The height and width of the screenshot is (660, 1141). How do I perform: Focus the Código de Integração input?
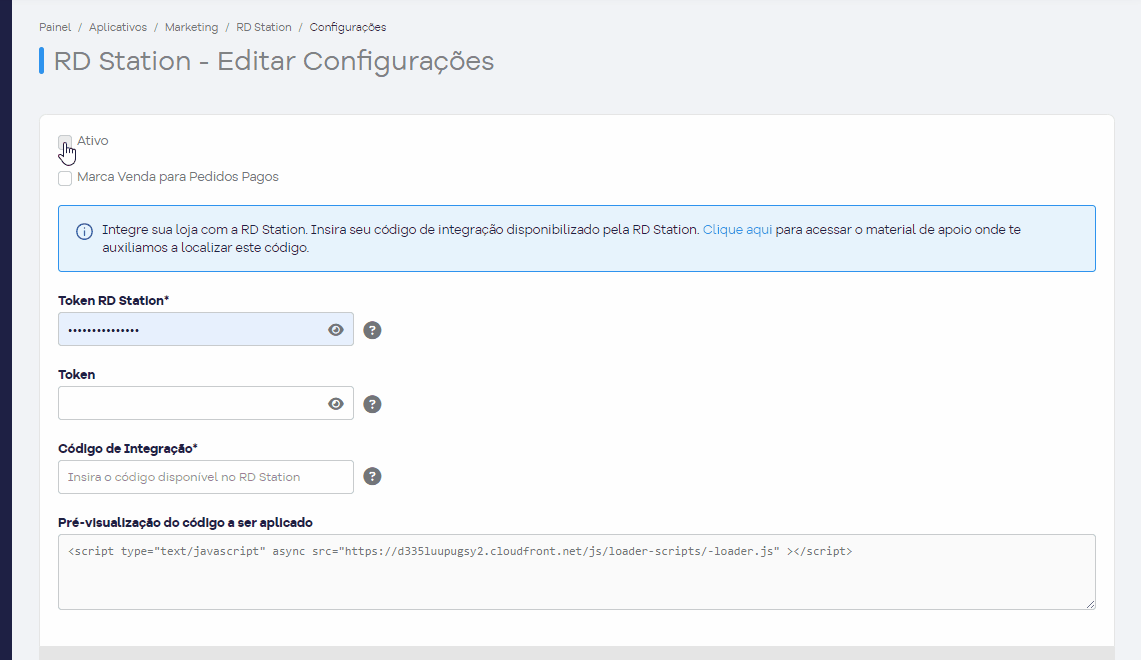(206, 477)
